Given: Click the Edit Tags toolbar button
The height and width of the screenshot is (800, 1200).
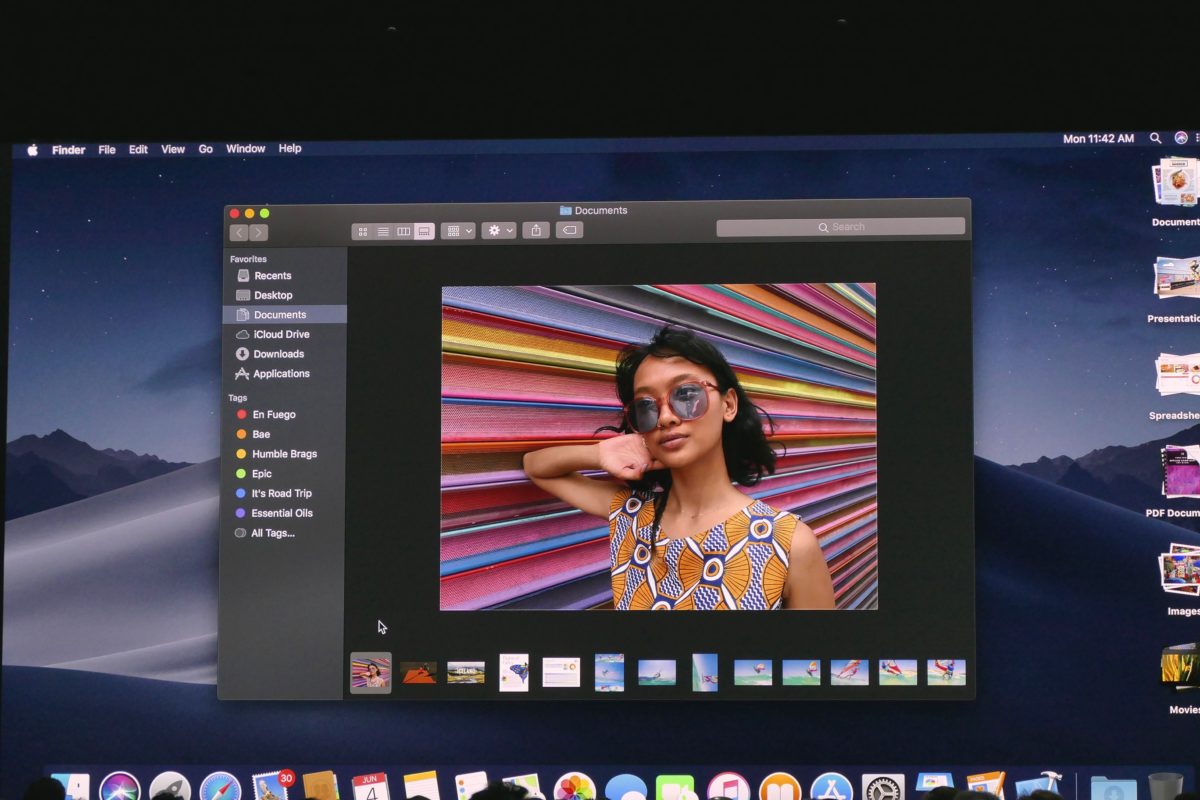Looking at the screenshot, I should point(569,230).
